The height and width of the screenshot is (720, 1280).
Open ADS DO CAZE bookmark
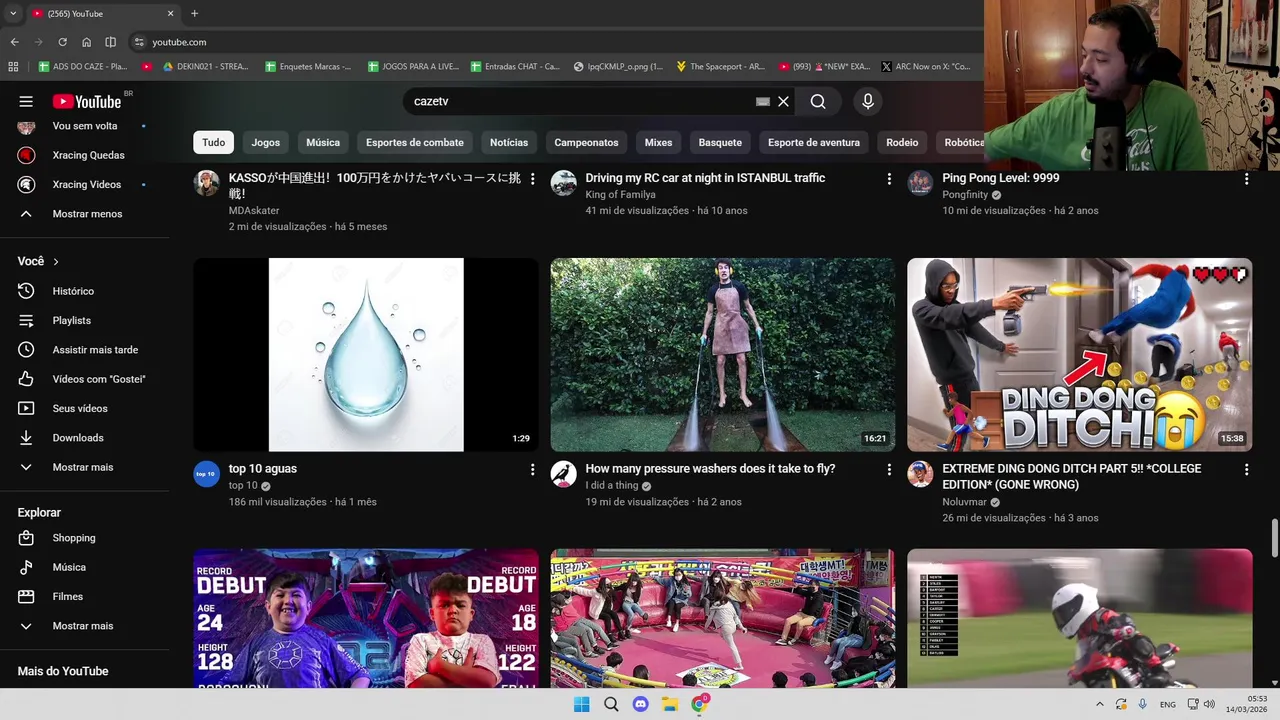(x=83, y=67)
